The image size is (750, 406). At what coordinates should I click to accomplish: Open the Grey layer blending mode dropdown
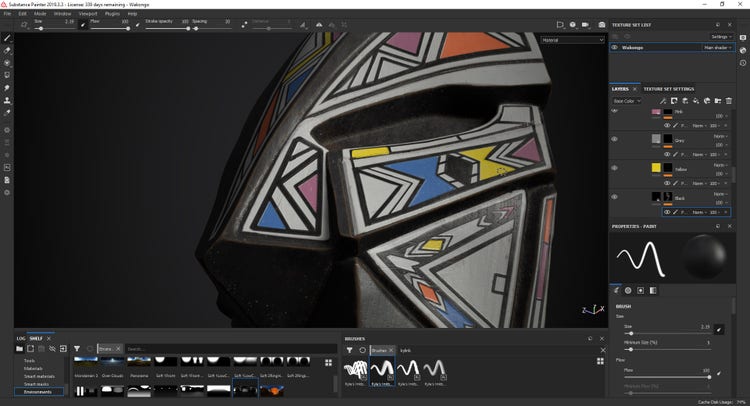(x=721, y=136)
